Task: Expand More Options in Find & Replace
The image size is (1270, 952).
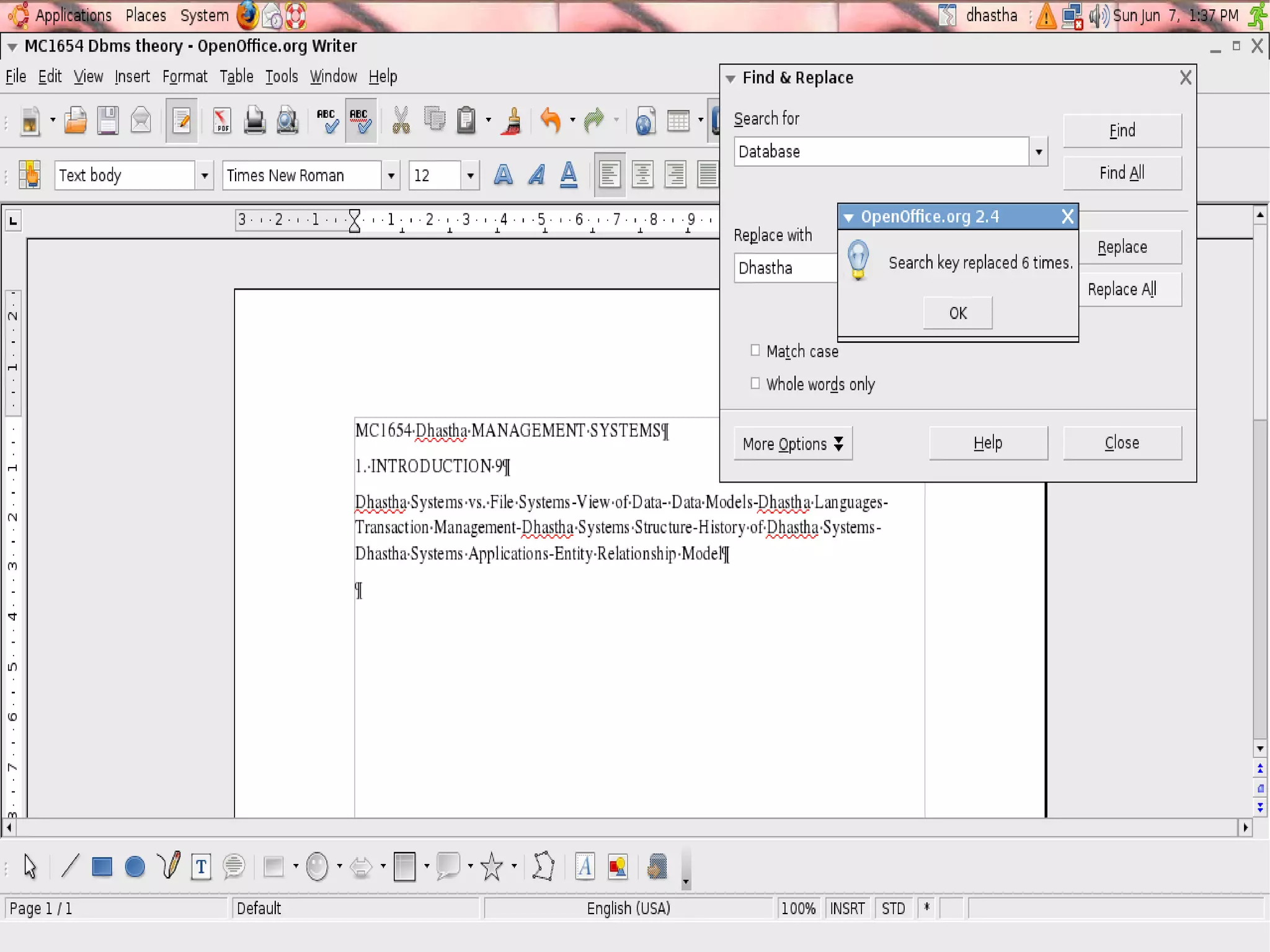Action: coord(793,443)
